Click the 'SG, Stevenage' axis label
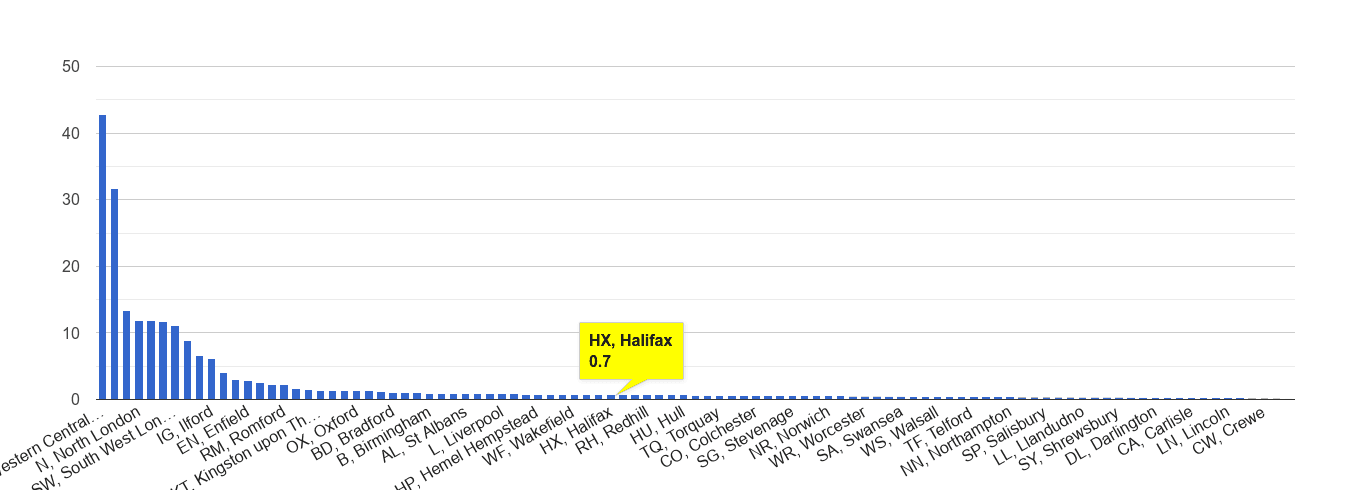This screenshot has height=490, width=1350. 746,436
